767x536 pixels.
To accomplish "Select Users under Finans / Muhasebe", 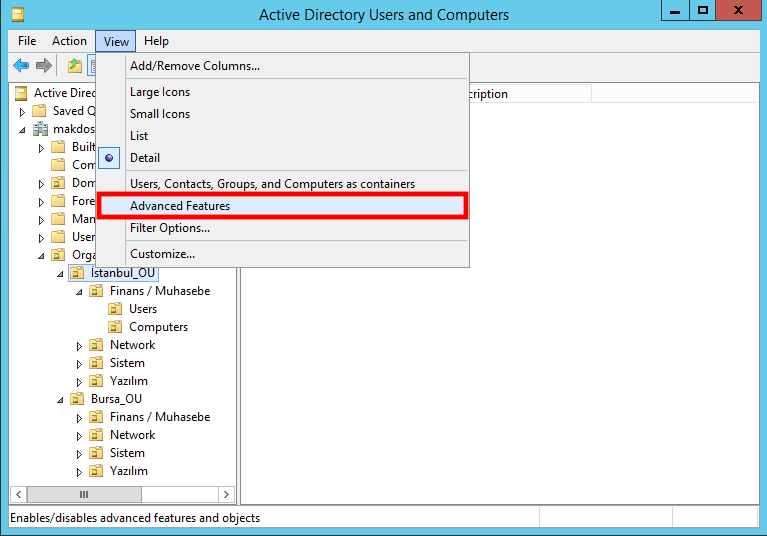I will pos(143,309).
